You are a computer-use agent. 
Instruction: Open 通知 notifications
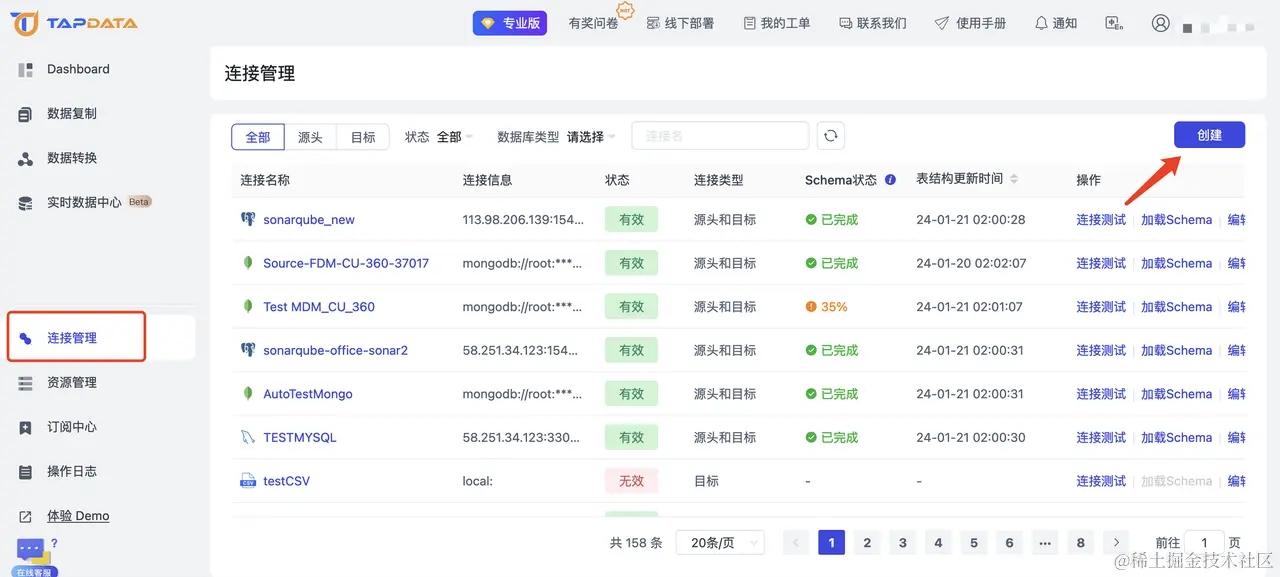1056,23
